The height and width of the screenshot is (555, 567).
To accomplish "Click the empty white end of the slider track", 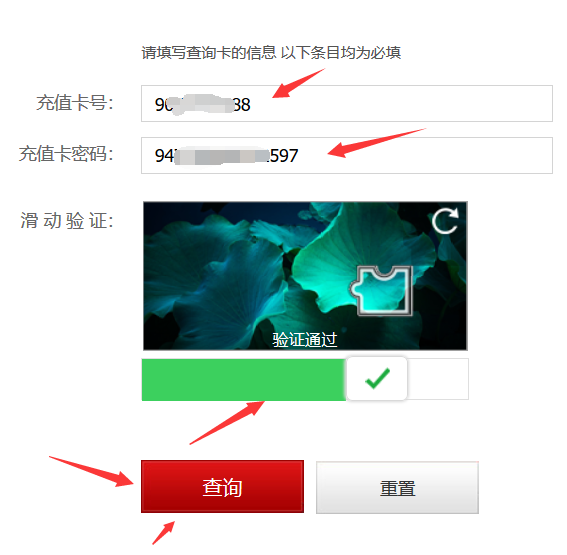I will [x=438, y=379].
